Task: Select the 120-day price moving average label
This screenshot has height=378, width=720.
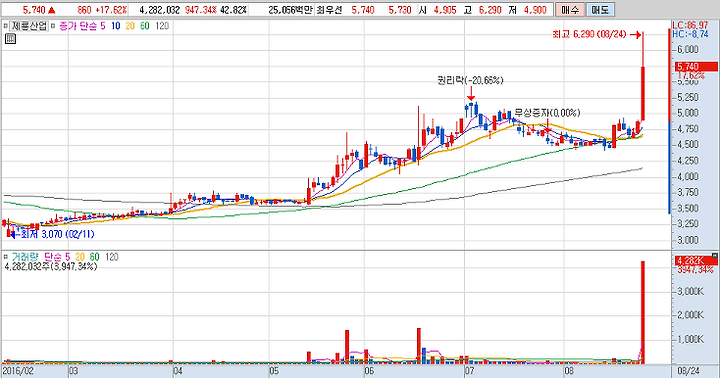Action: coord(162,26)
